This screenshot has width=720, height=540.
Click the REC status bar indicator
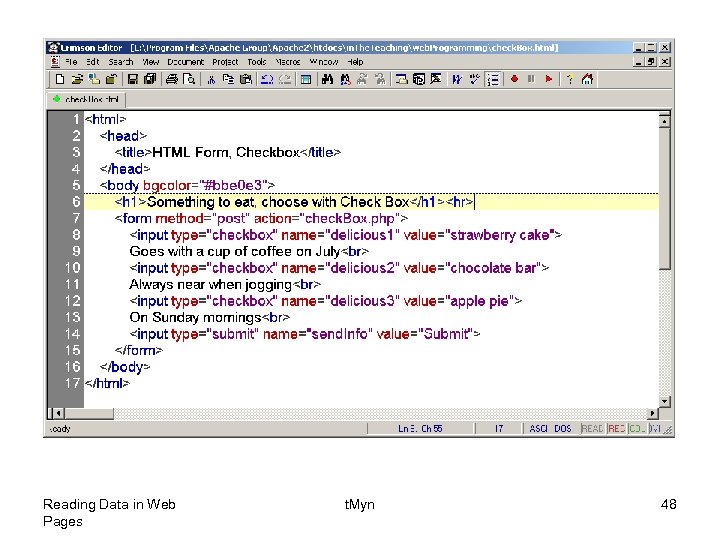[x=617, y=428]
